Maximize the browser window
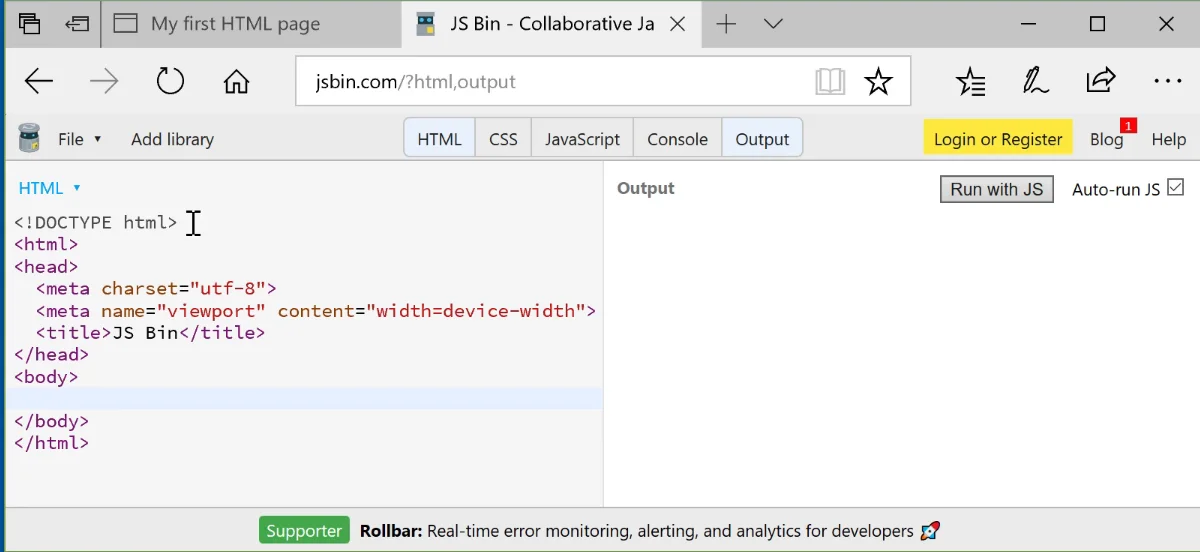This screenshot has height=552, width=1200. coord(1097,24)
